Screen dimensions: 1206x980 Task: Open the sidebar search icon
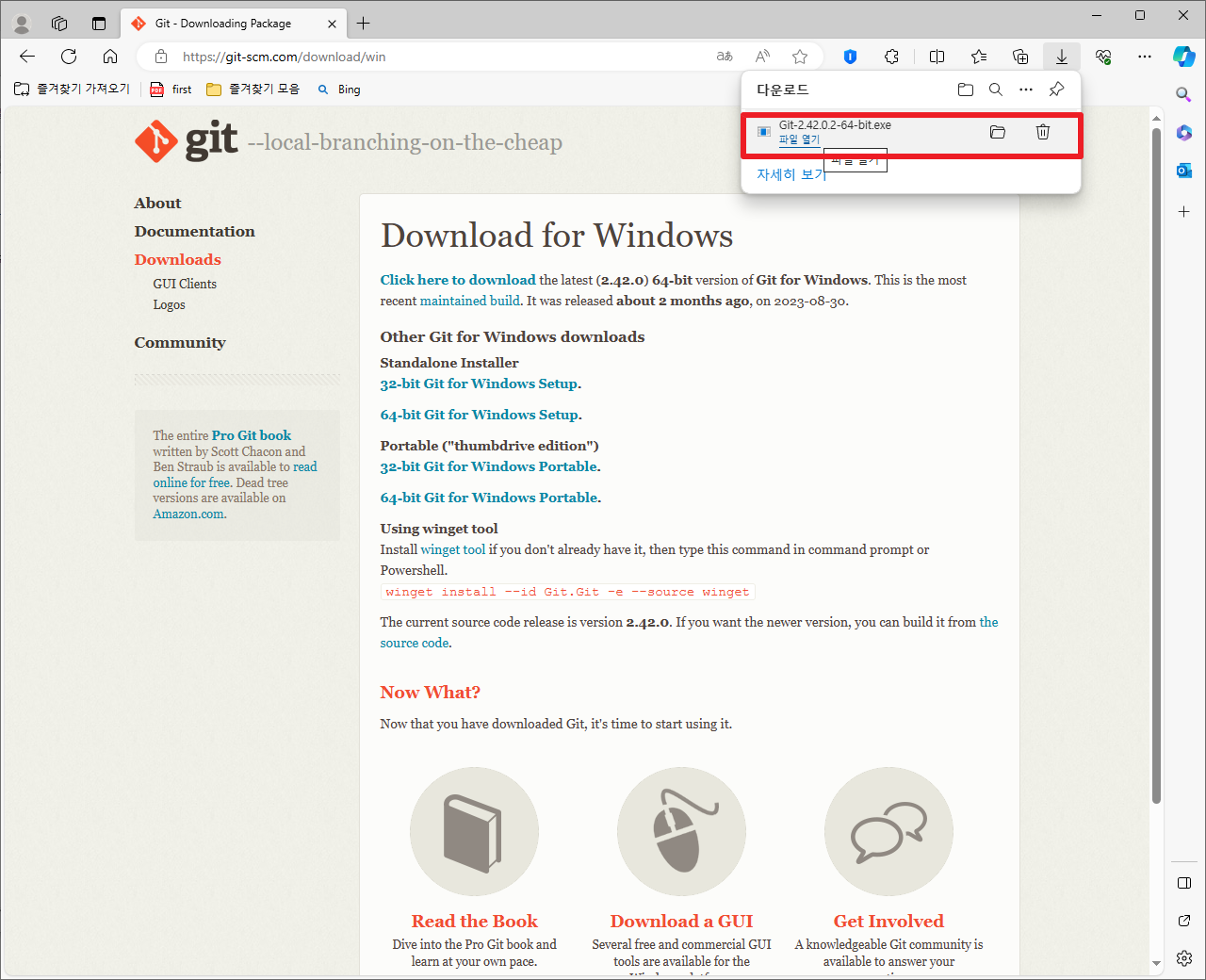point(1184,94)
